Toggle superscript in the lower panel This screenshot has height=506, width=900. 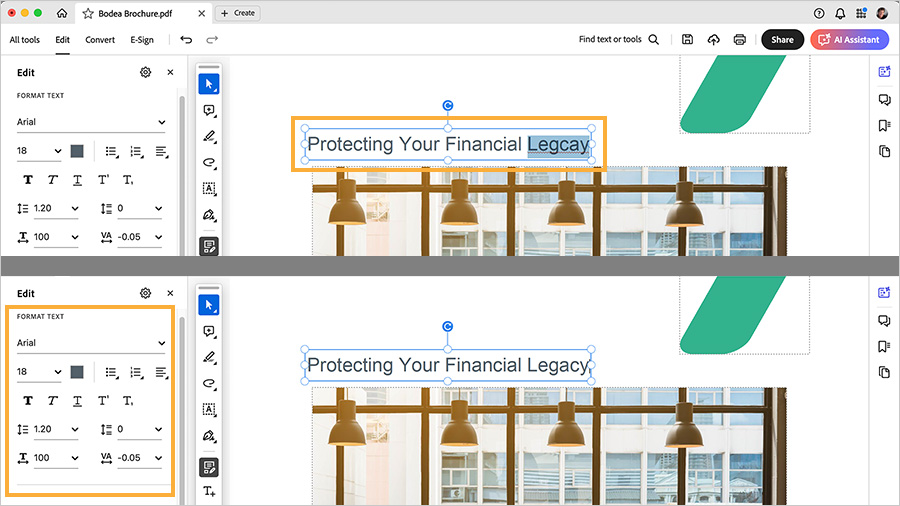click(103, 400)
